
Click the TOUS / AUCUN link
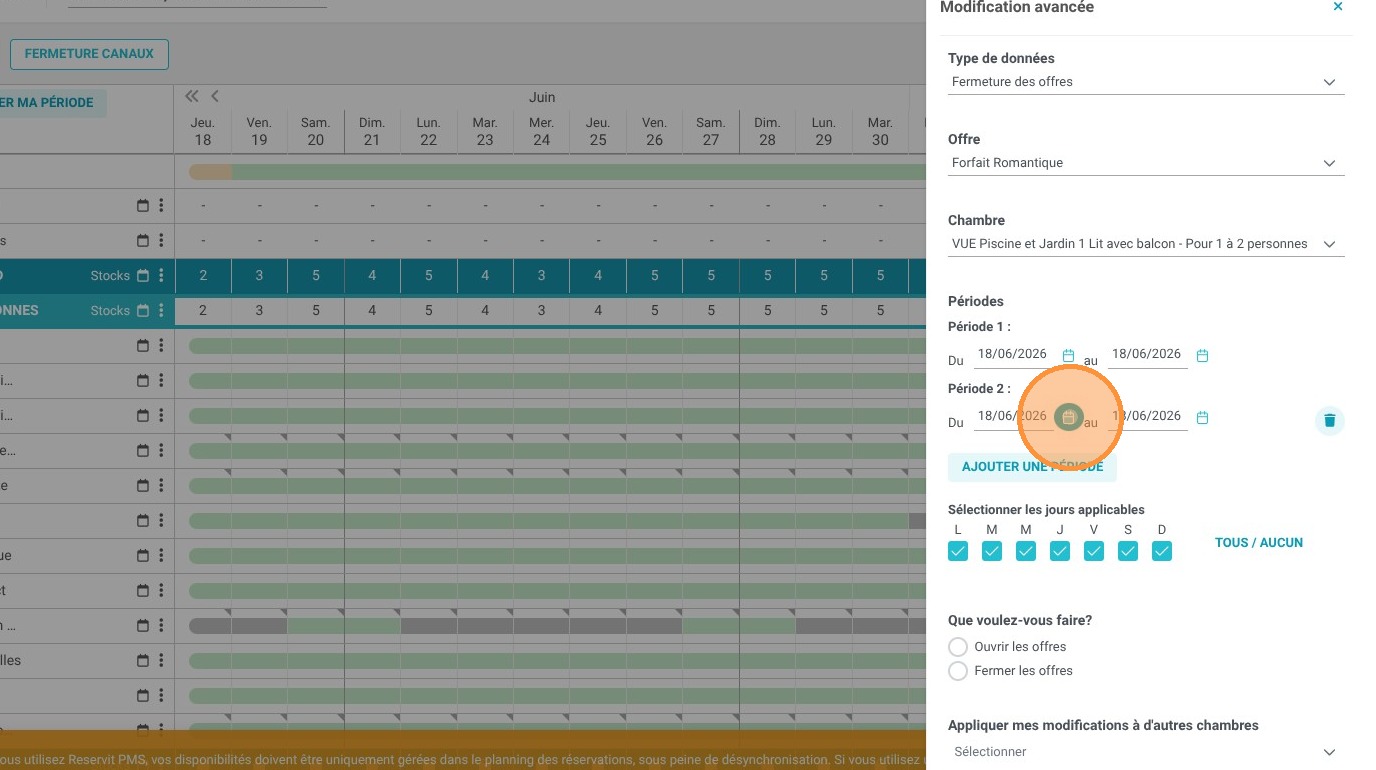(1259, 543)
